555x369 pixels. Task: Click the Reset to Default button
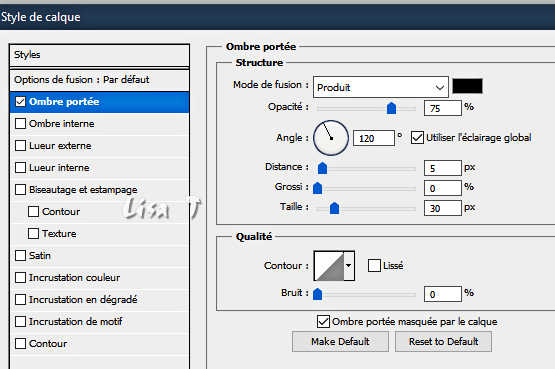(x=443, y=341)
